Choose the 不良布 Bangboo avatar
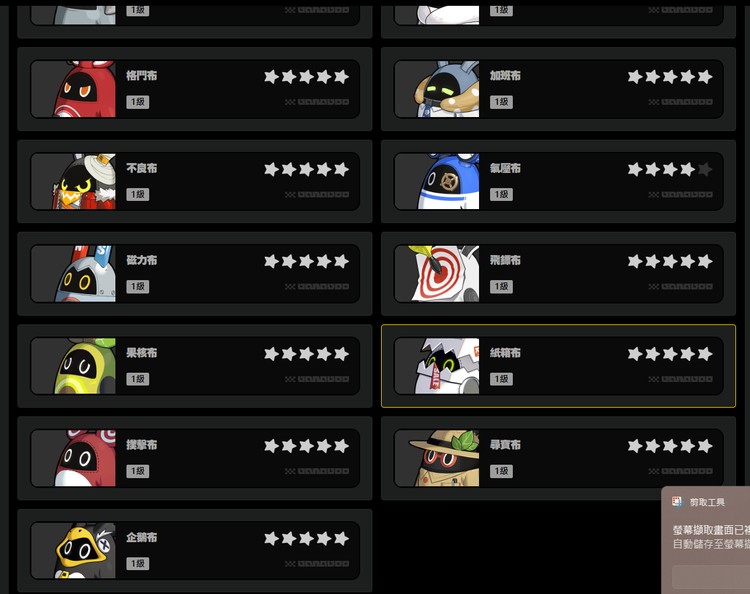This screenshot has width=750, height=594. coord(84,181)
